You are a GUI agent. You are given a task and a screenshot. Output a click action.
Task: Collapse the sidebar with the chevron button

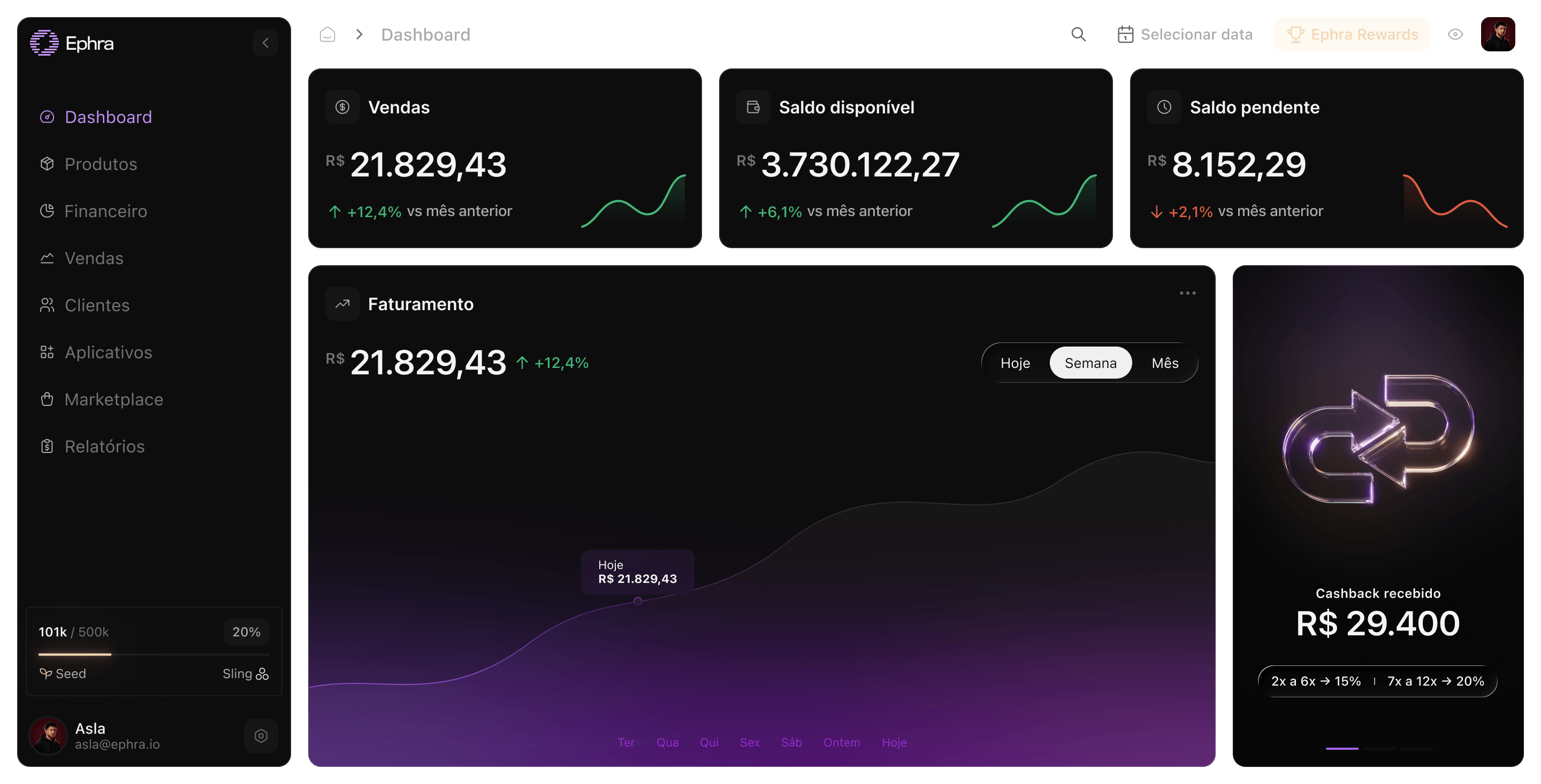pos(265,42)
